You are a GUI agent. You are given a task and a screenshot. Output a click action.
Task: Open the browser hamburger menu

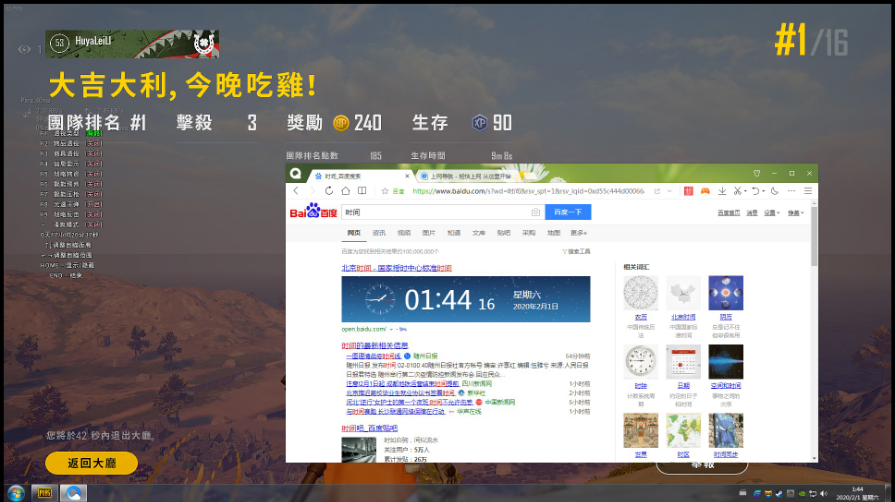[x=807, y=190]
